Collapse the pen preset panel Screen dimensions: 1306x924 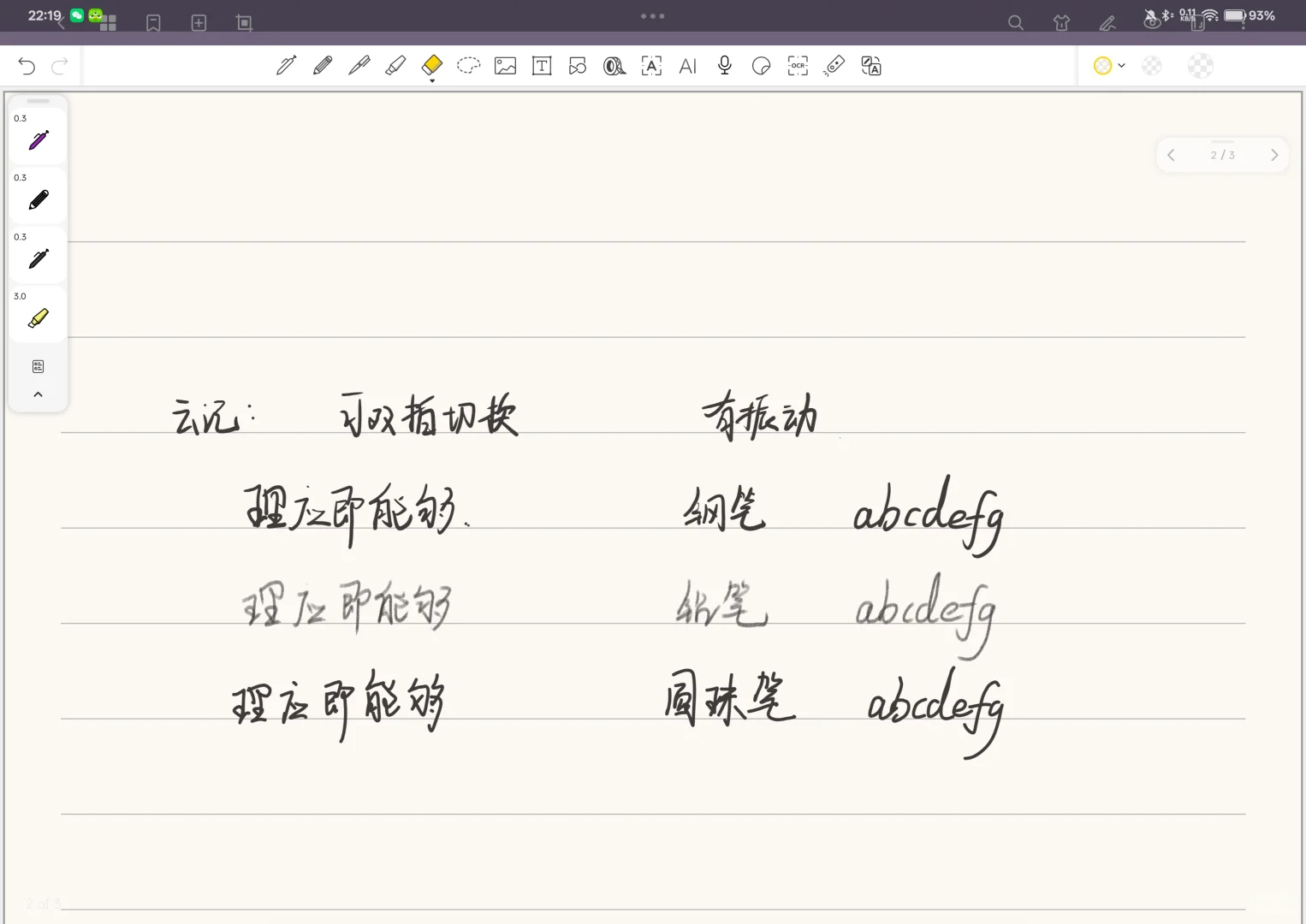pos(39,394)
